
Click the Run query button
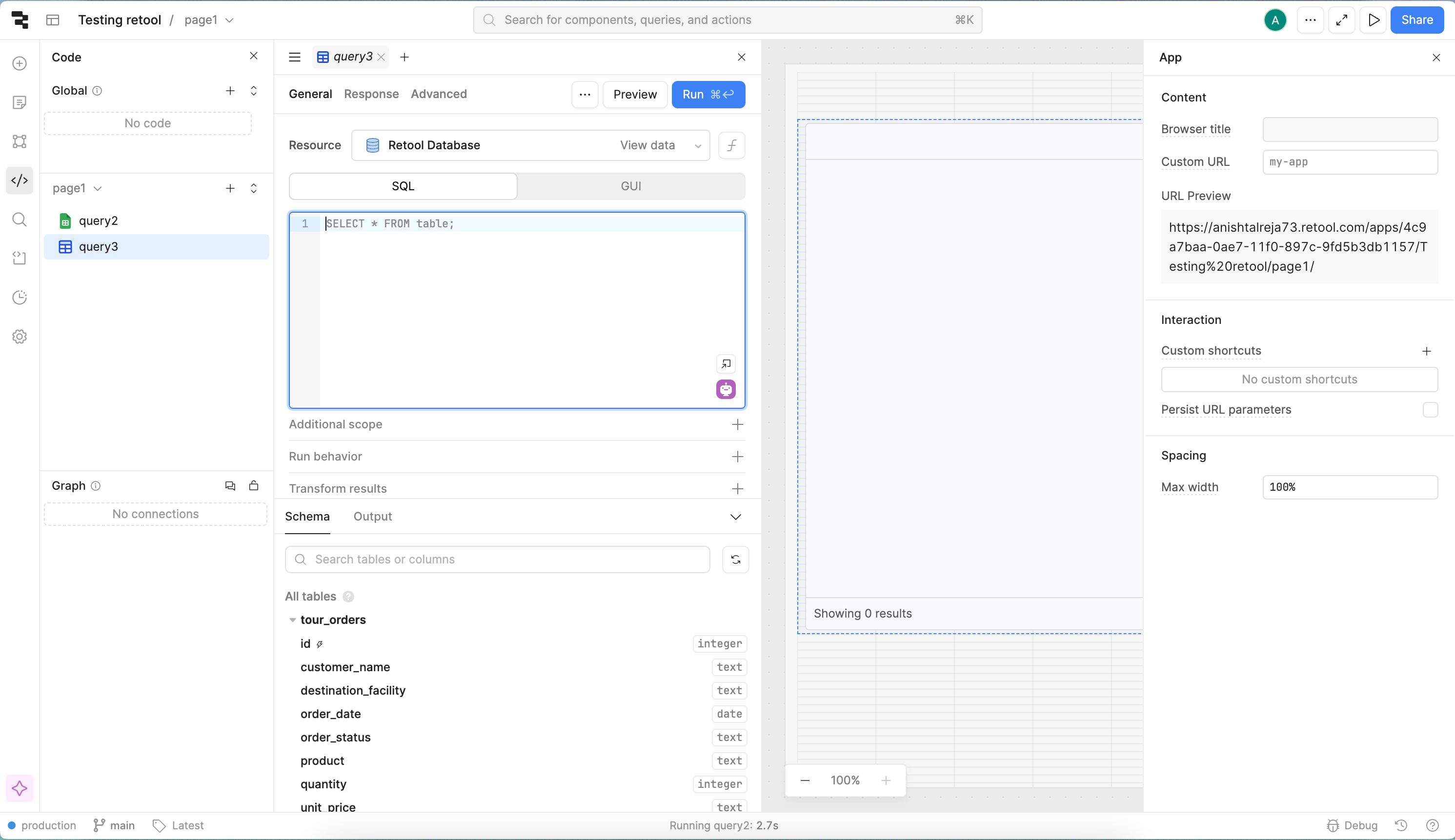(x=708, y=95)
